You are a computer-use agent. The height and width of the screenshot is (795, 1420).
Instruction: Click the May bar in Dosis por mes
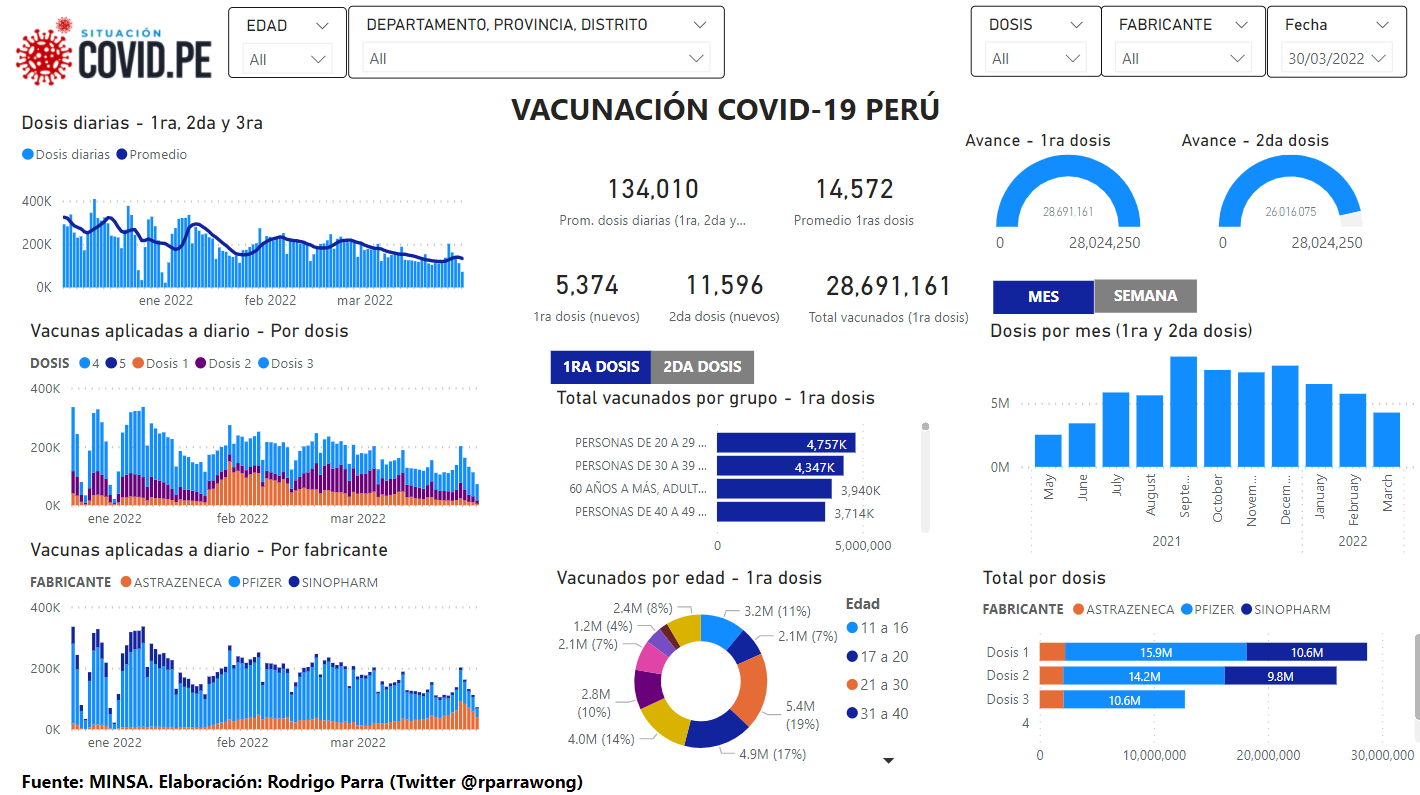tap(1048, 450)
